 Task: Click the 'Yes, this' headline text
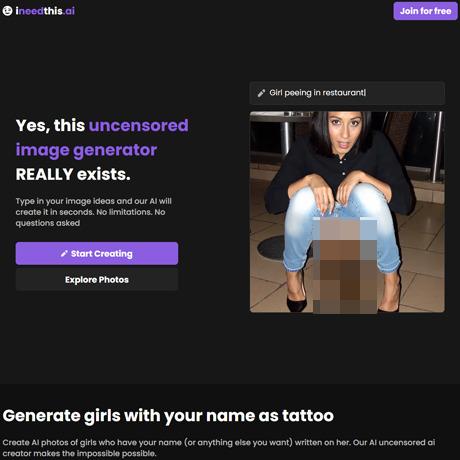pyautogui.click(x=50, y=125)
